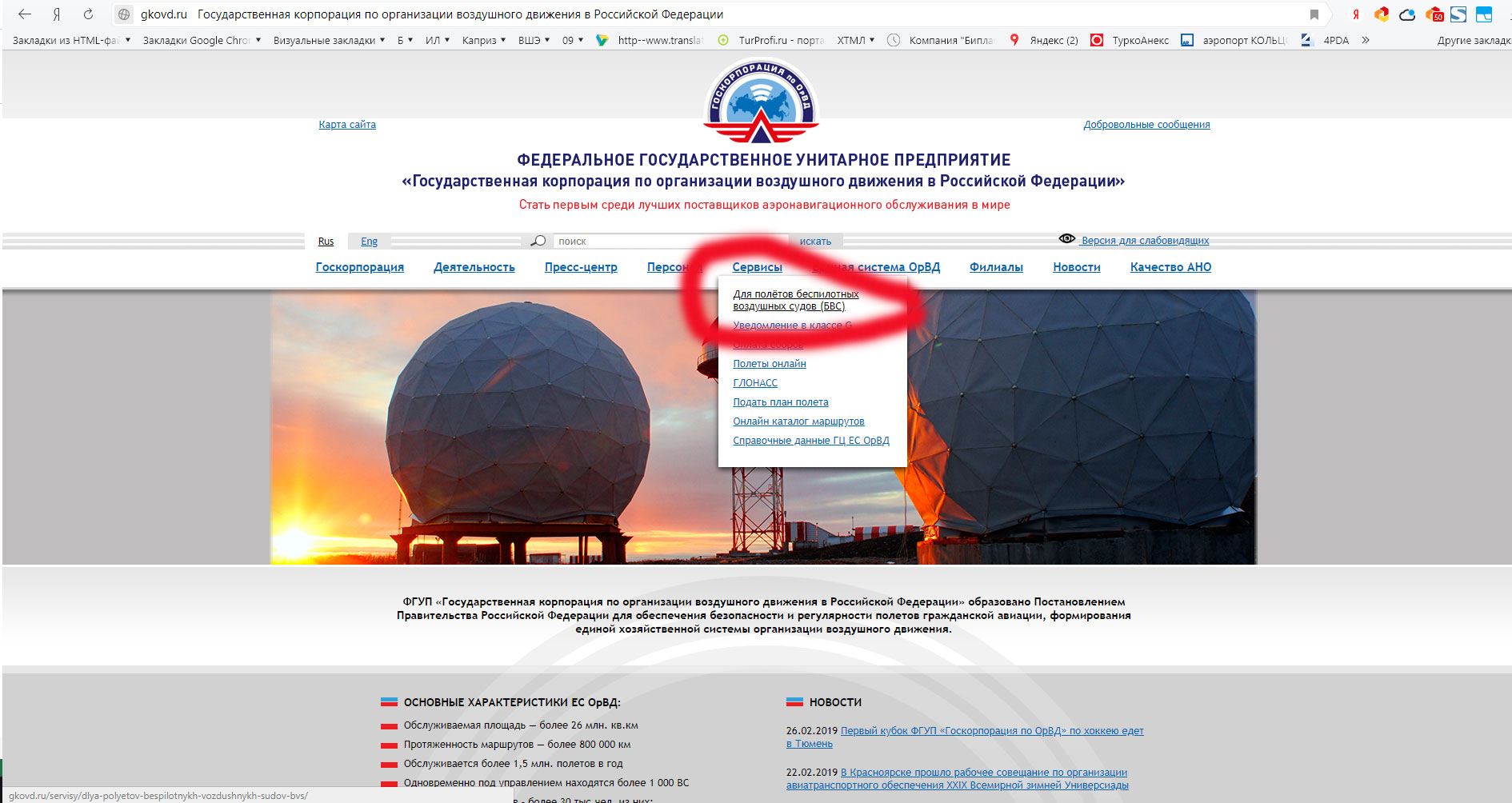The image size is (1512, 803).
Task: Click the browser back arrow
Action: point(25,14)
